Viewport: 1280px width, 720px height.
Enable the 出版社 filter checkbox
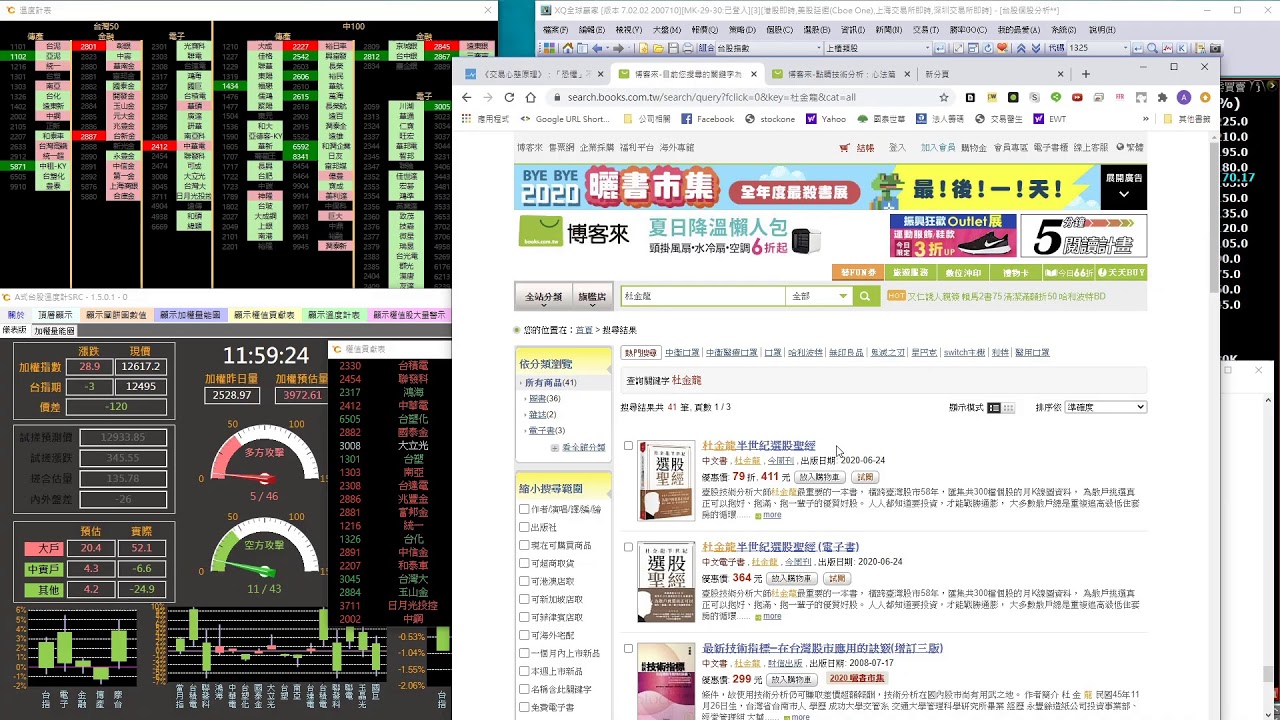click(x=524, y=527)
